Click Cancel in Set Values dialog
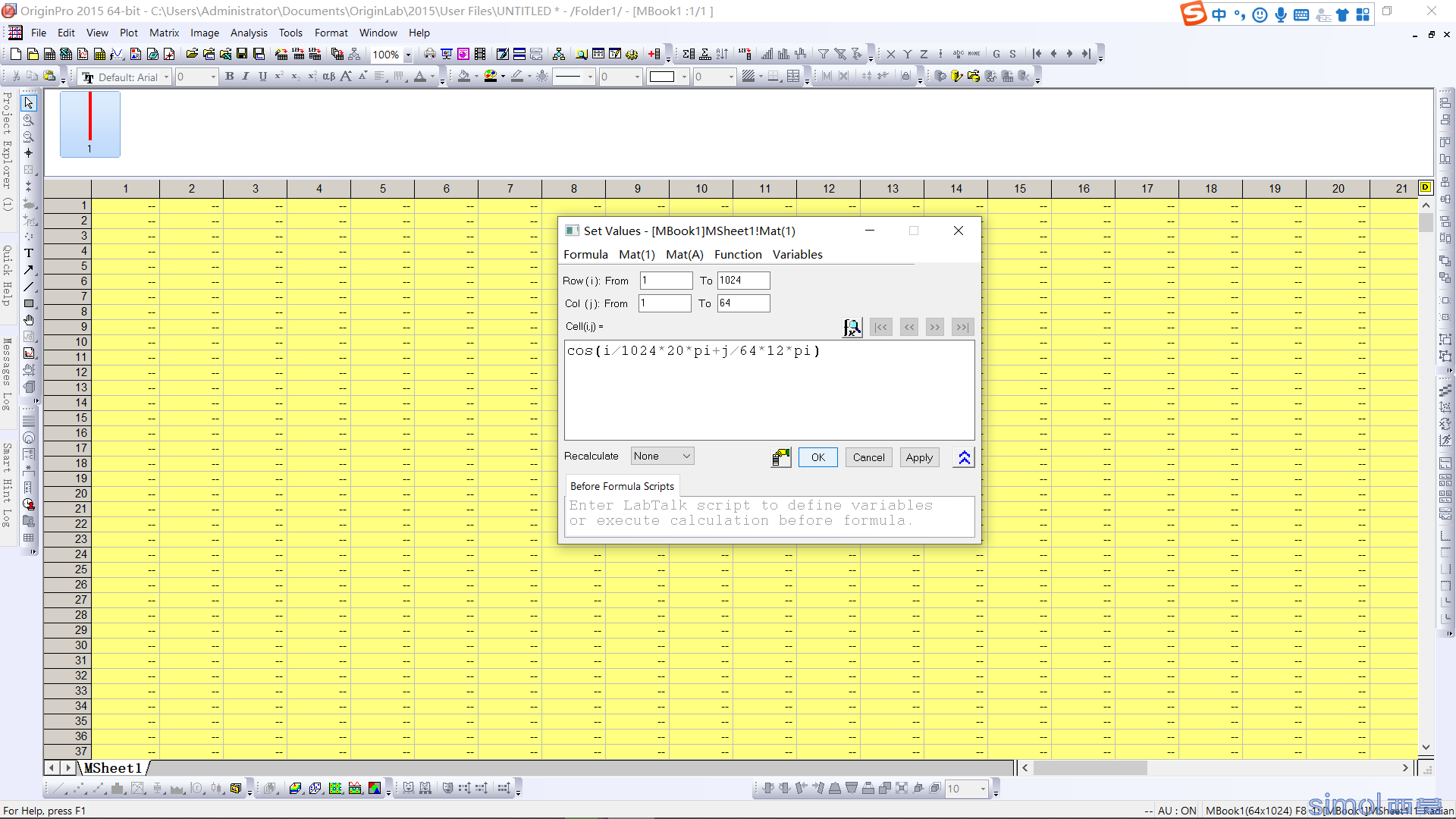 coord(868,457)
